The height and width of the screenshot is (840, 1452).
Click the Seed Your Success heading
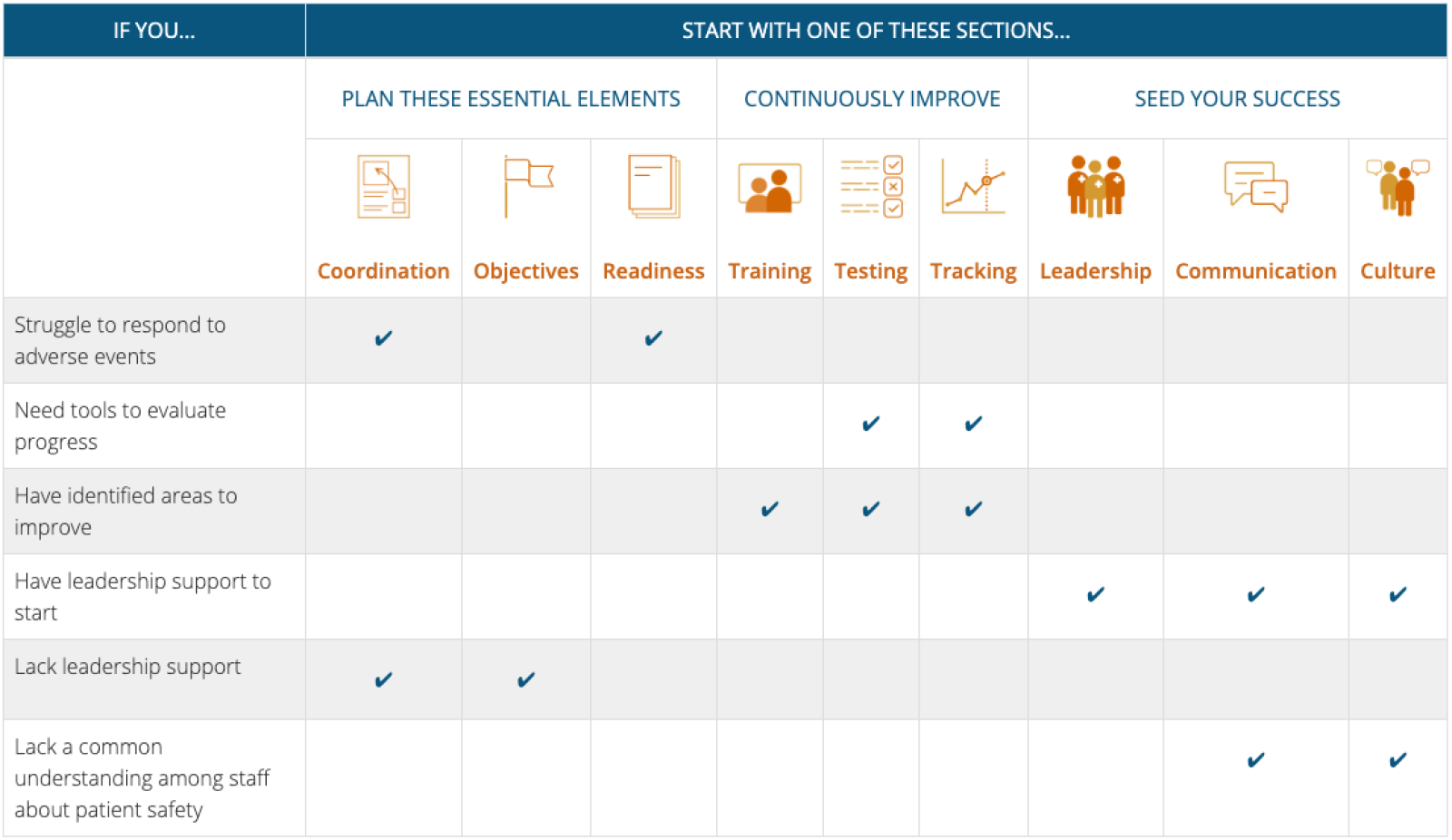pos(1237,99)
